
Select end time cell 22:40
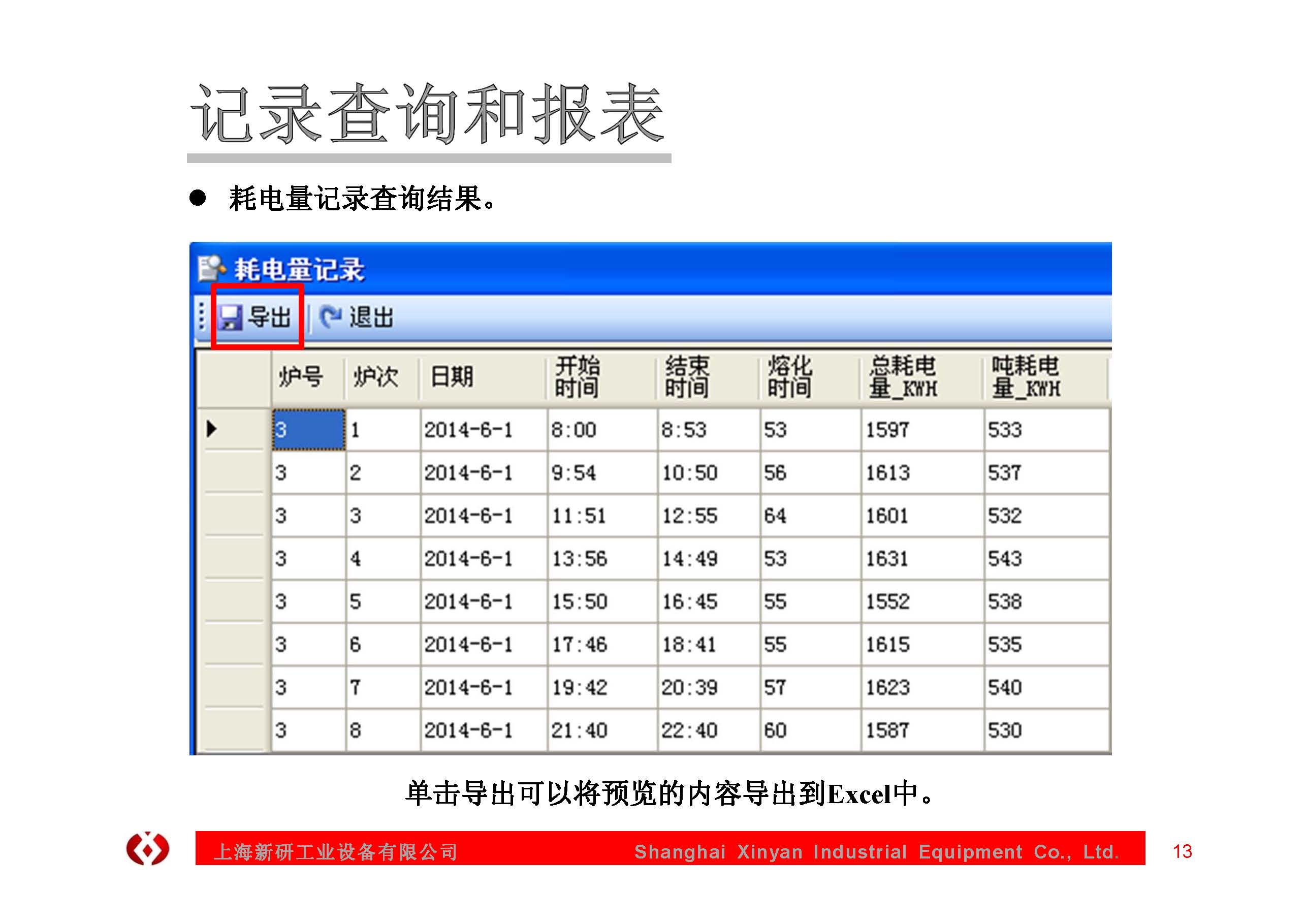pyautogui.click(x=709, y=730)
